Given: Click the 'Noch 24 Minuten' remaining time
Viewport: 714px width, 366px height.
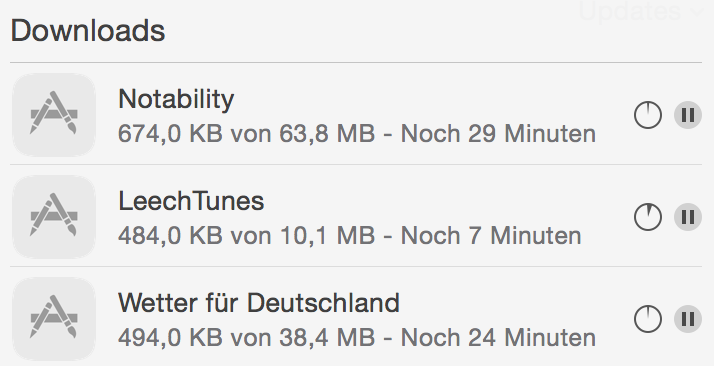Looking at the screenshot, I should pyautogui.click(x=498, y=338).
